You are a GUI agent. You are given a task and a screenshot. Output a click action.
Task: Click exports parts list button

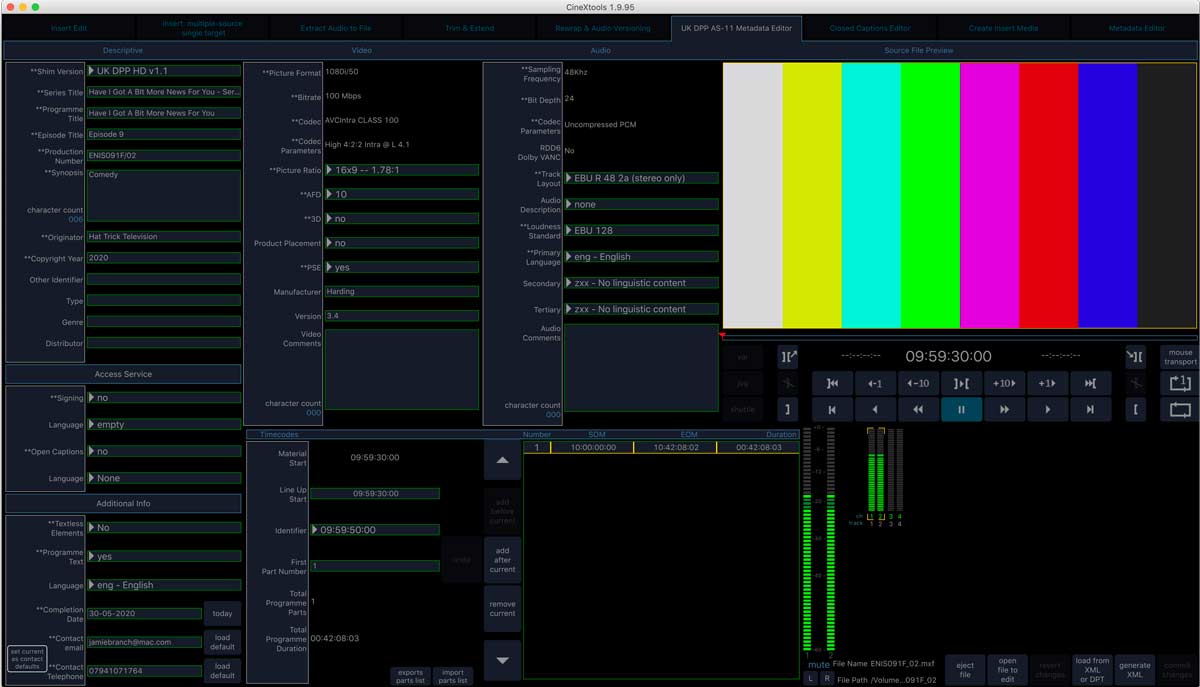(x=410, y=676)
